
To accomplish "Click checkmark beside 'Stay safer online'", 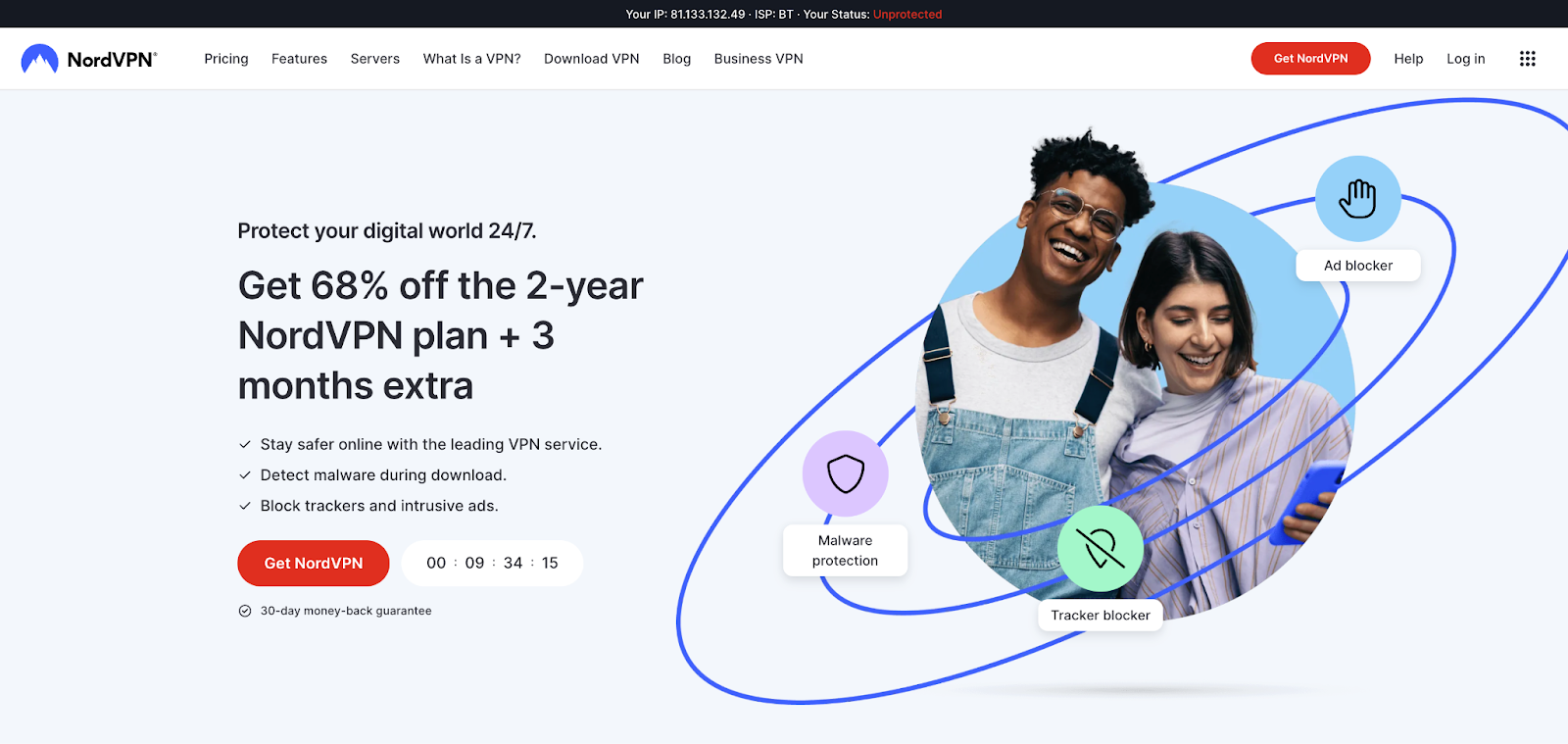I will pyautogui.click(x=245, y=444).
